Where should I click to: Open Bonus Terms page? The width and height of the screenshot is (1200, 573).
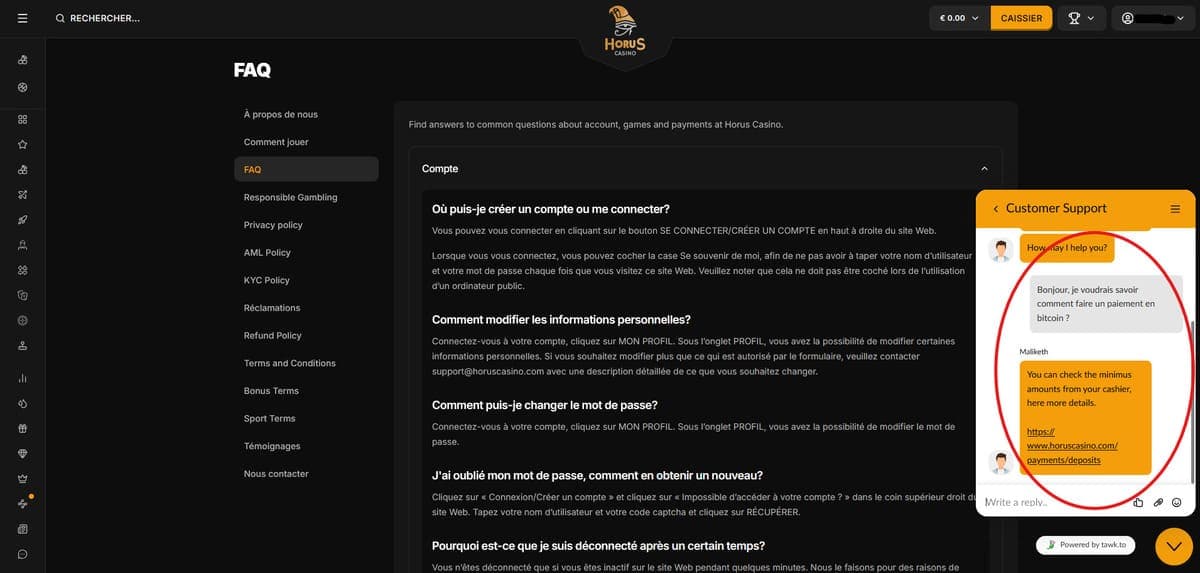pos(271,391)
